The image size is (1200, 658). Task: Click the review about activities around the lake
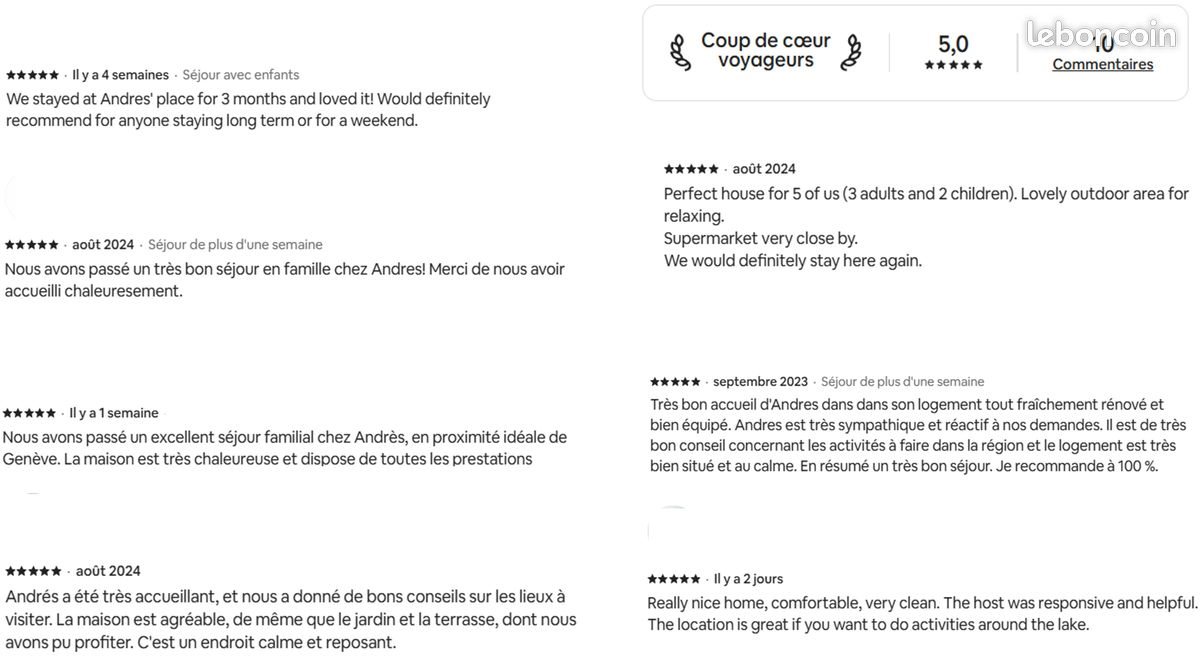(920, 614)
